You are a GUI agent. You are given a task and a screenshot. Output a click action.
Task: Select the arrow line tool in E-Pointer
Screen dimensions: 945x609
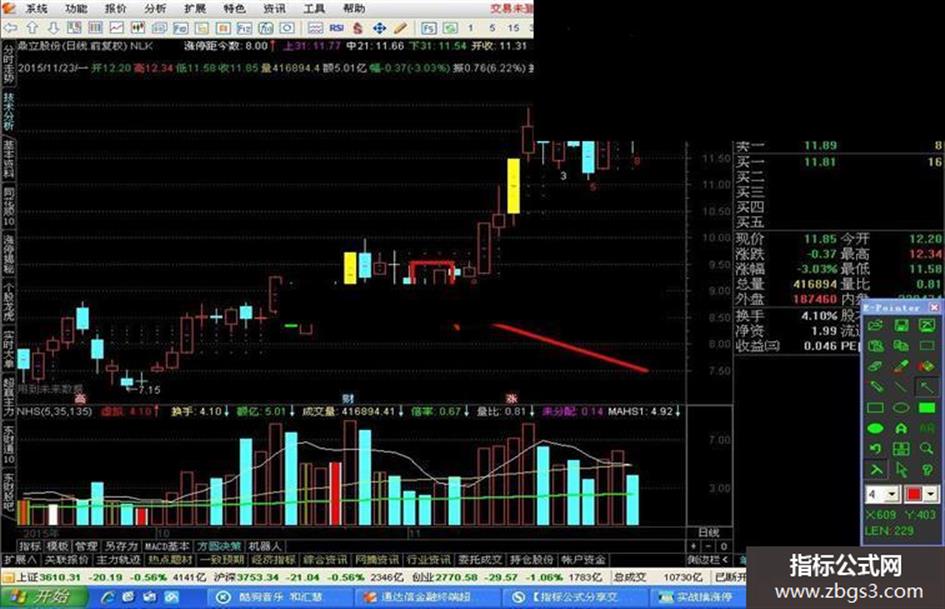pyautogui.click(x=927, y=387)
